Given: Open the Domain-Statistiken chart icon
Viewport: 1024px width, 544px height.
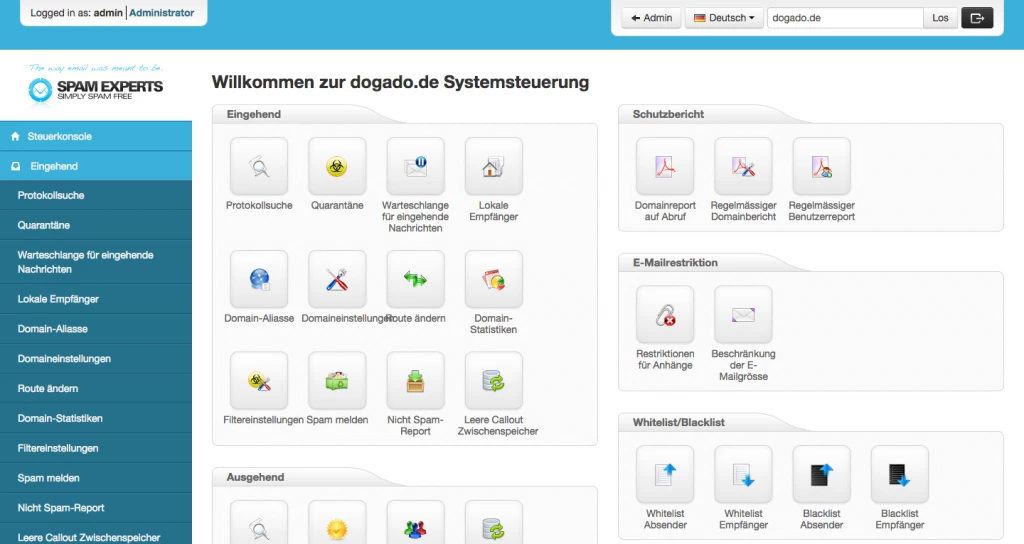Looking at the screenshot, I should tap(494, 280).
